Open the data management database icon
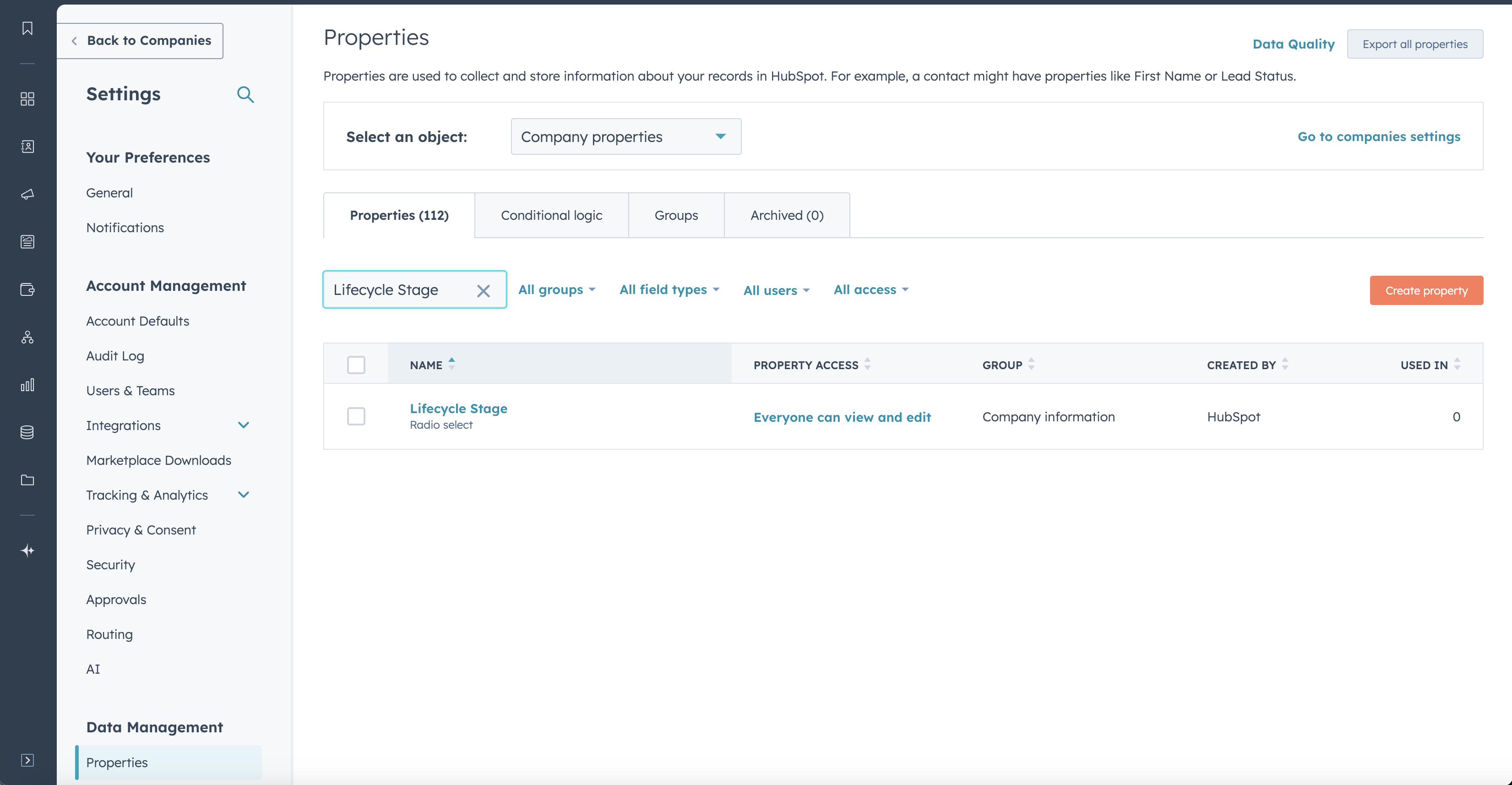The height and width of the screenshot is (785, 1512). pyautogui.click(x=27, y=432)
